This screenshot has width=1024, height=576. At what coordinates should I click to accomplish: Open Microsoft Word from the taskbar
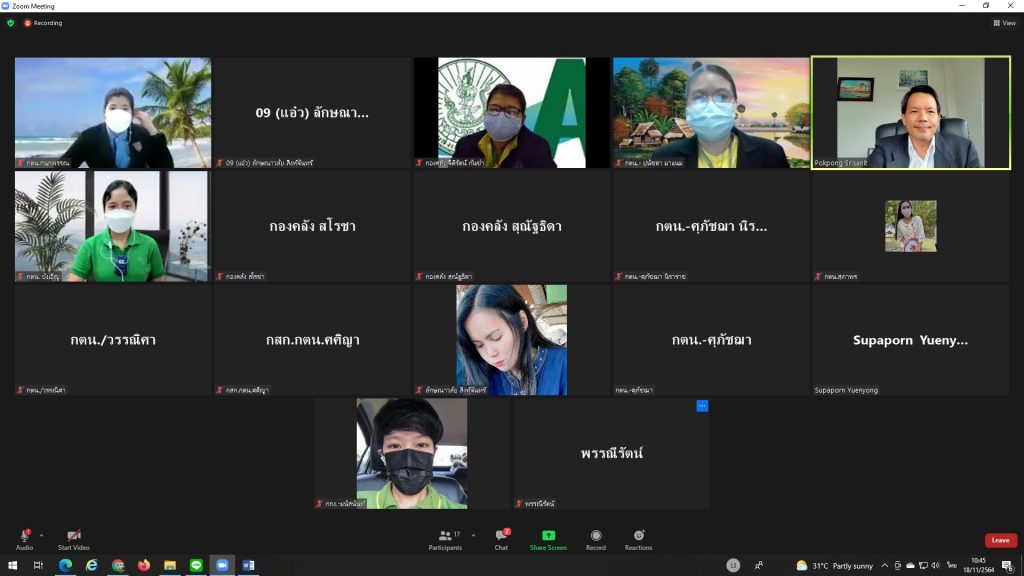248,566
